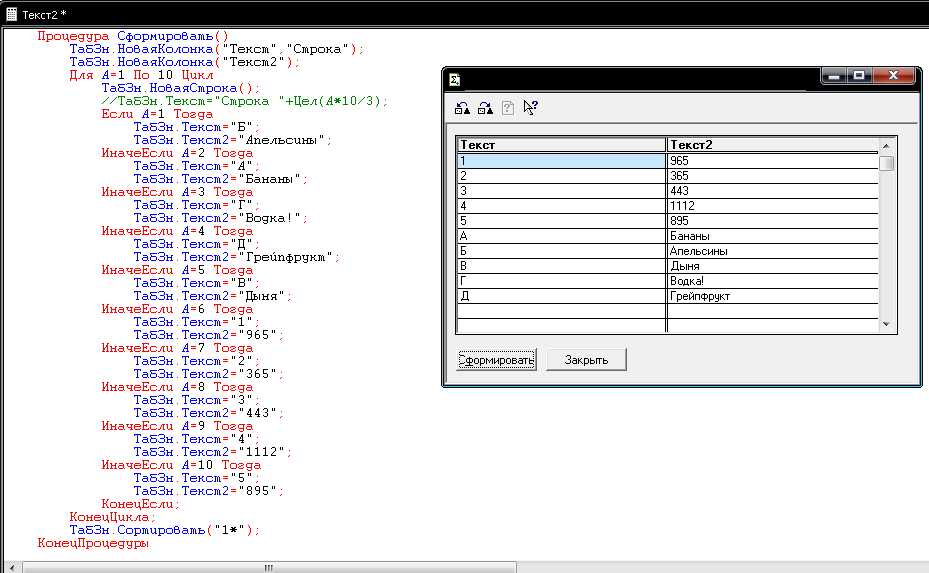This screenshot has height=573, width=929.
Task: Click code line "Для А=1 По 10 Цикл"
Action: click(141, 75)
